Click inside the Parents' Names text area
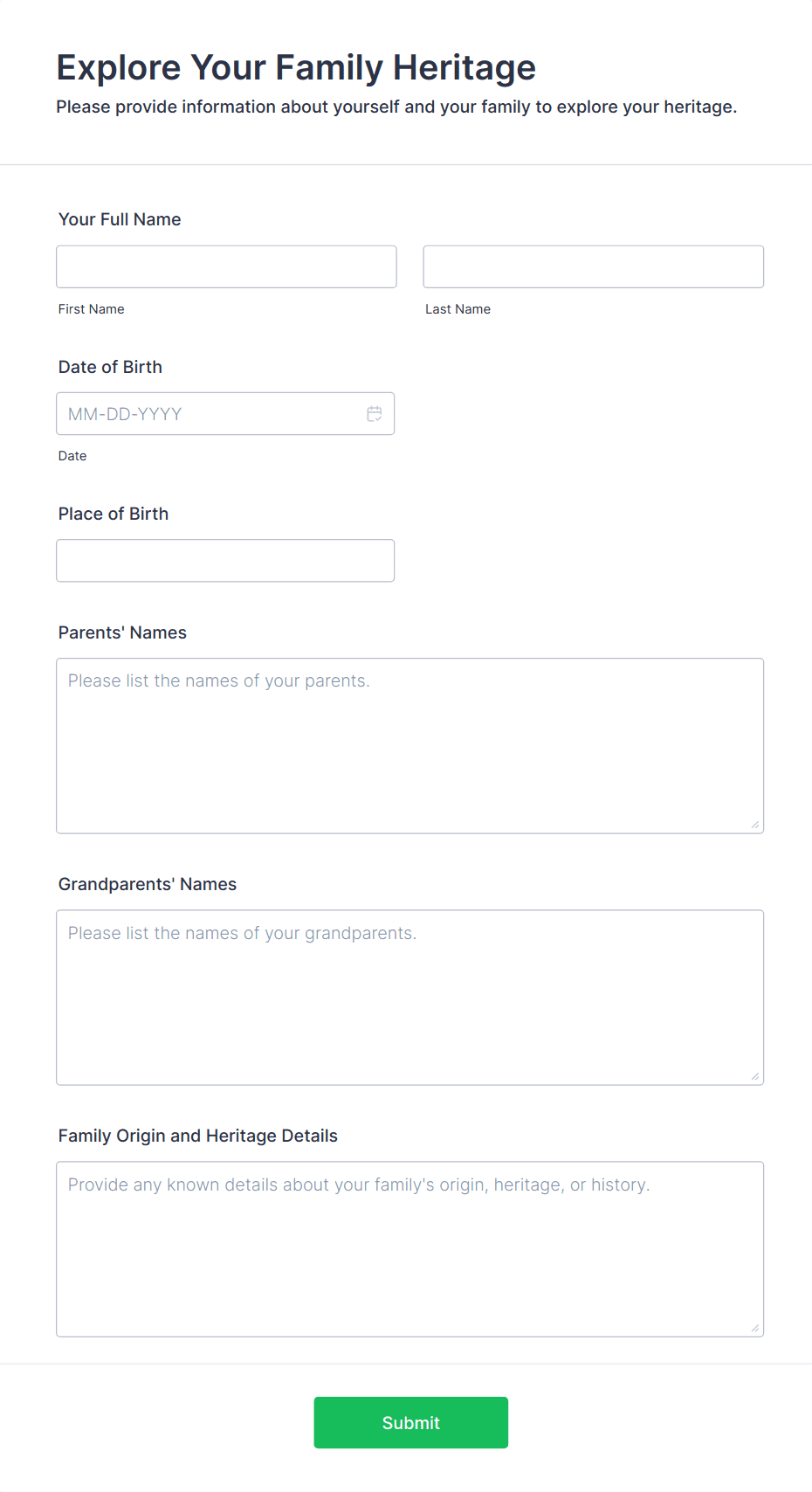 click(x=409, y=745)
